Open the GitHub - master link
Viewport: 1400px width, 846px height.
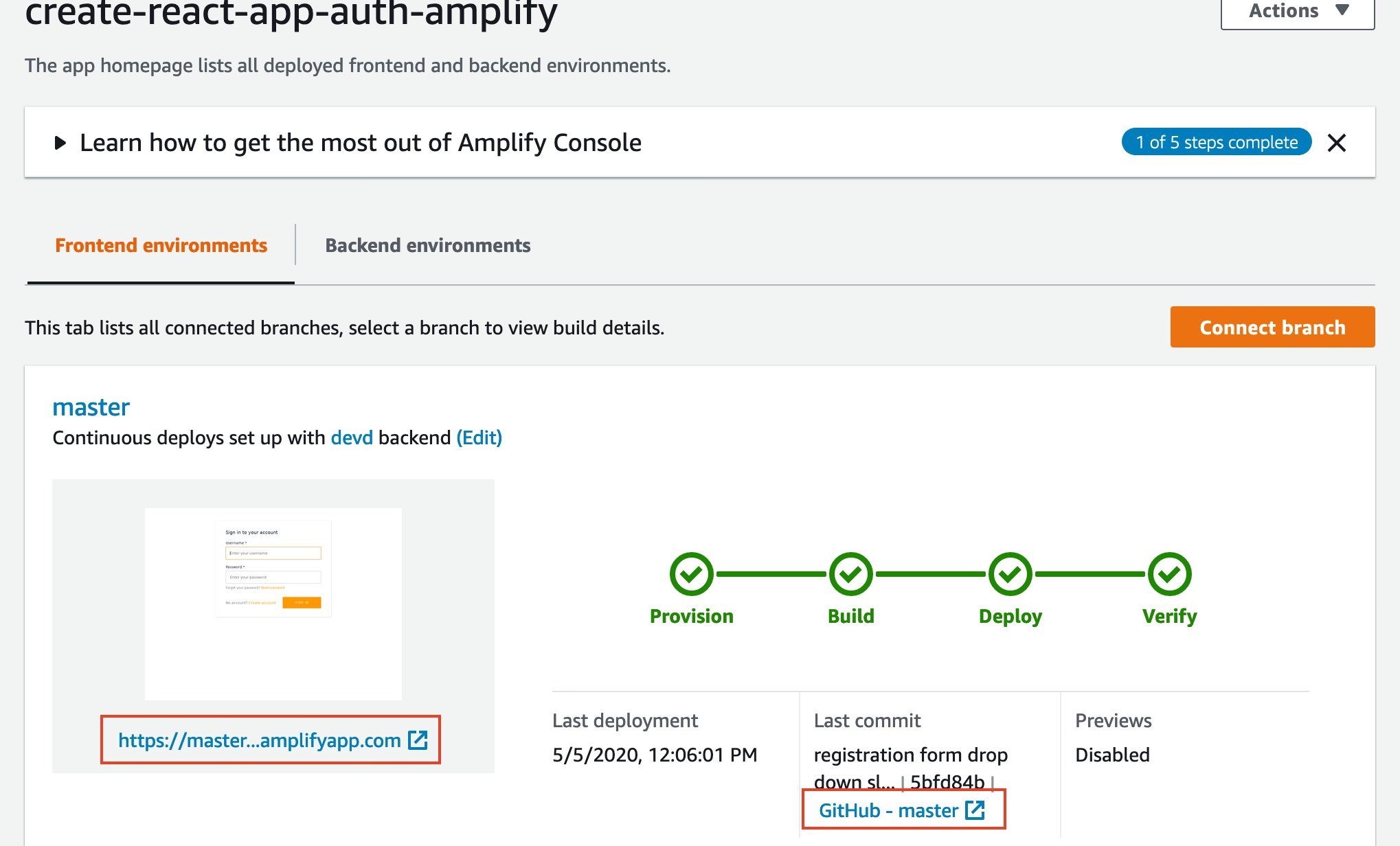click(x=888, y=810)
